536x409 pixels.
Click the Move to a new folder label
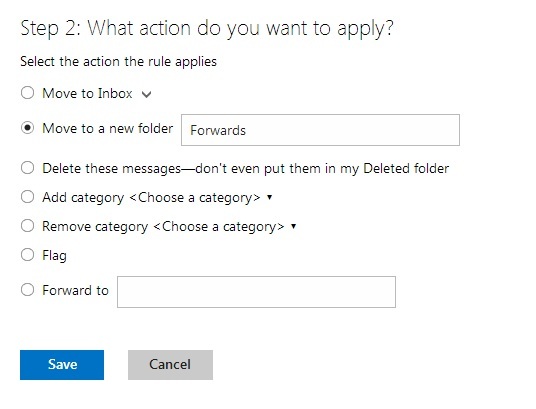coord(107,129)
